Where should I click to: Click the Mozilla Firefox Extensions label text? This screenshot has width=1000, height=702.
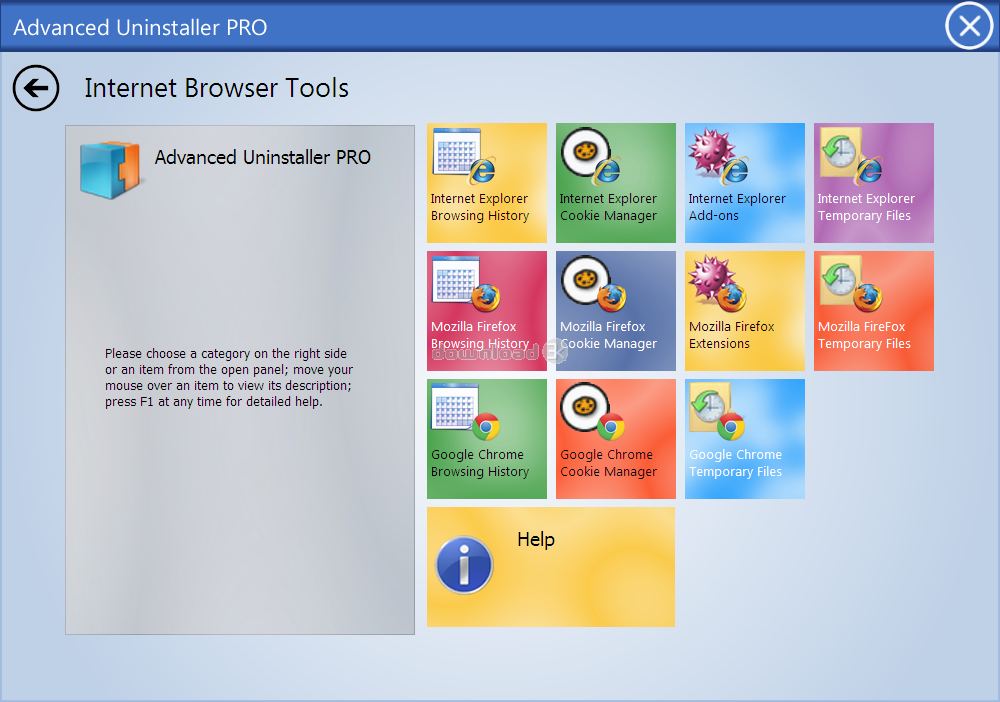(x=732, y=335)
